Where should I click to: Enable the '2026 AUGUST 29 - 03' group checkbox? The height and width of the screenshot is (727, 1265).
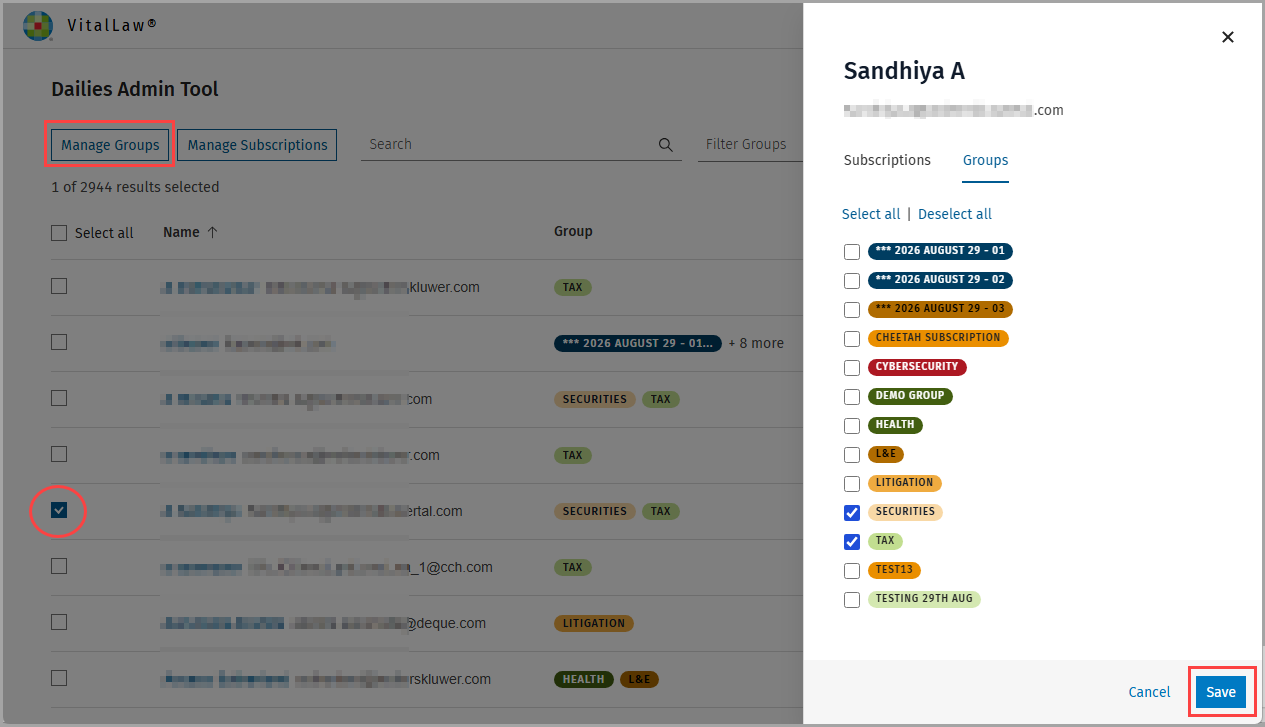click(852, 310)
